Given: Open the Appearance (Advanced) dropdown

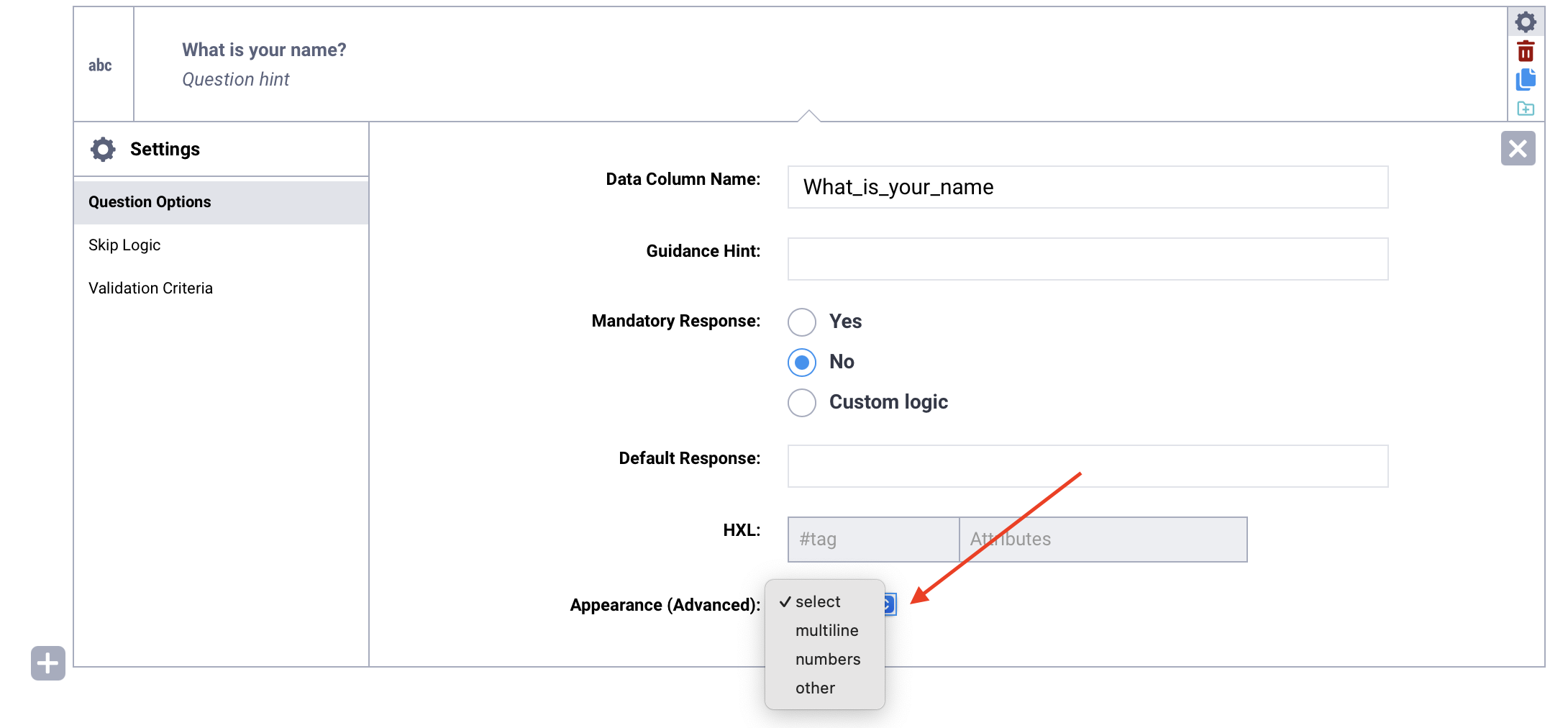Looking at the screenshot, I should (890, 605).
